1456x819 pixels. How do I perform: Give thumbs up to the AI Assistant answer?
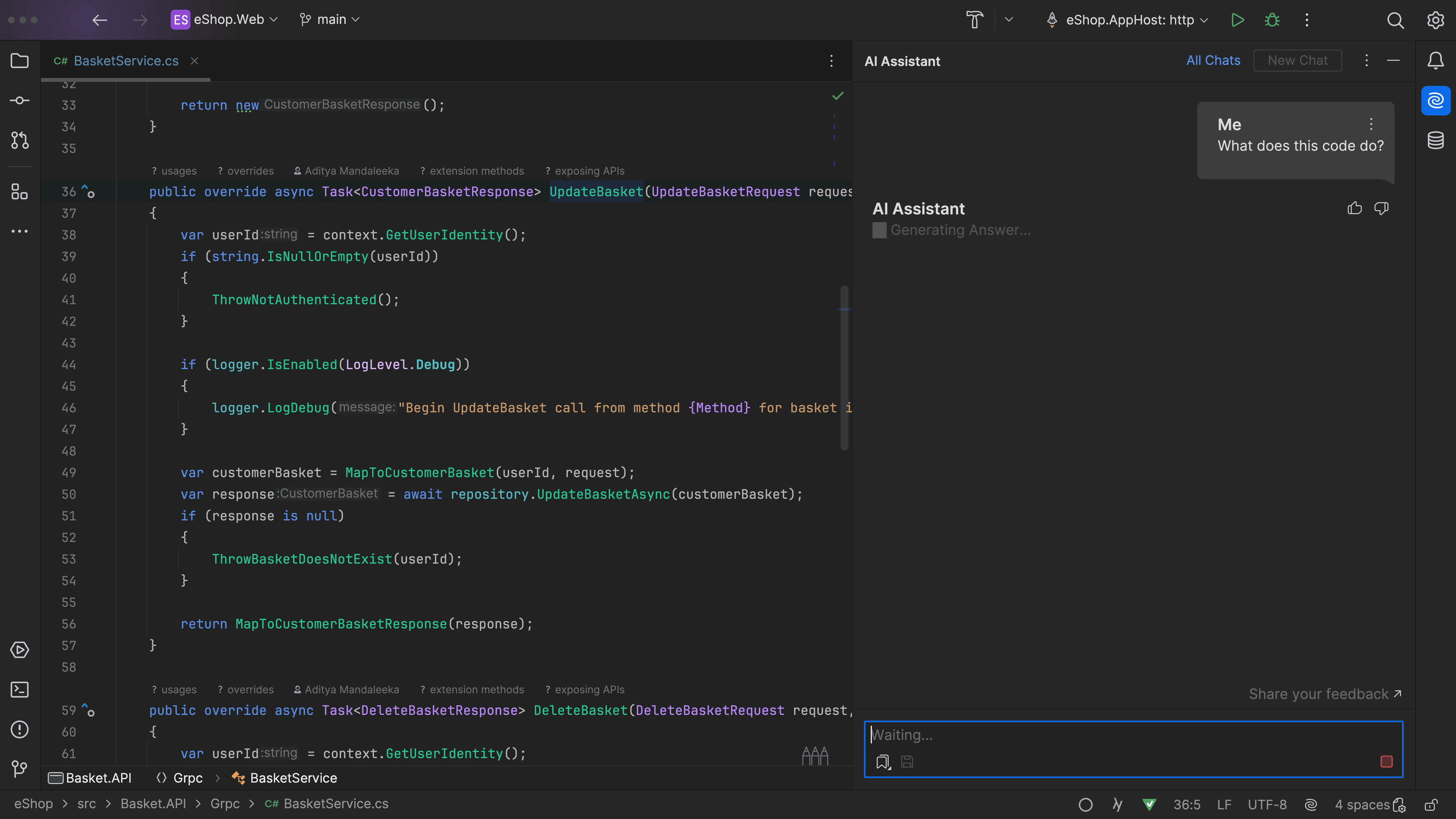point(1354,208)
